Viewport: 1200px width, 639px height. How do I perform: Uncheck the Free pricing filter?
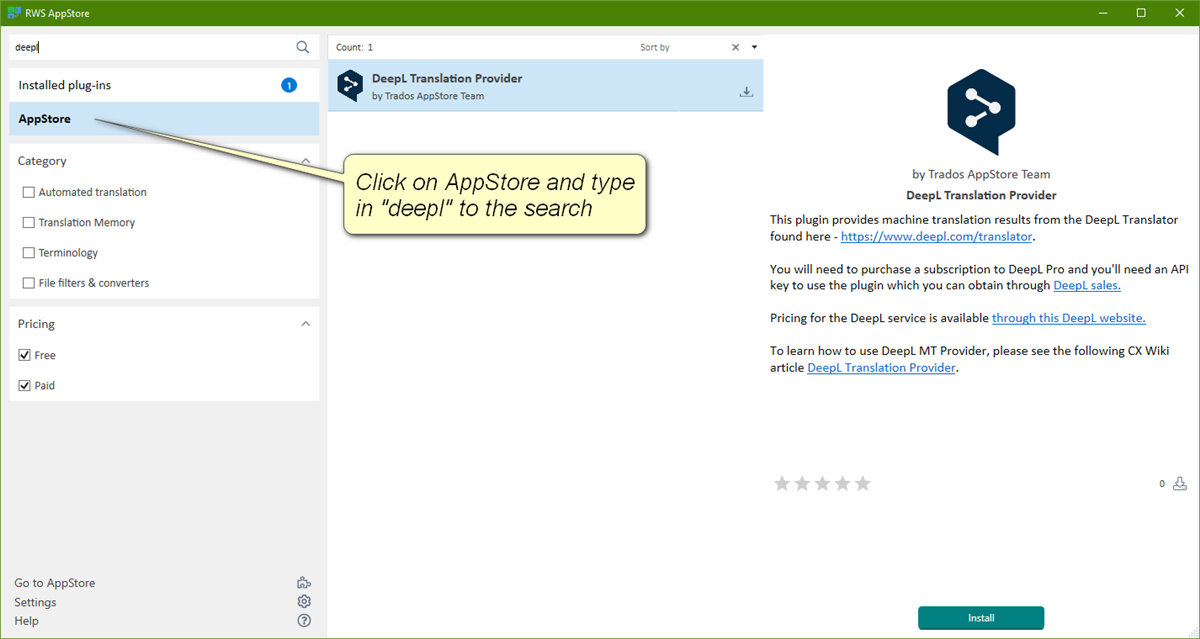pos(24,354)
